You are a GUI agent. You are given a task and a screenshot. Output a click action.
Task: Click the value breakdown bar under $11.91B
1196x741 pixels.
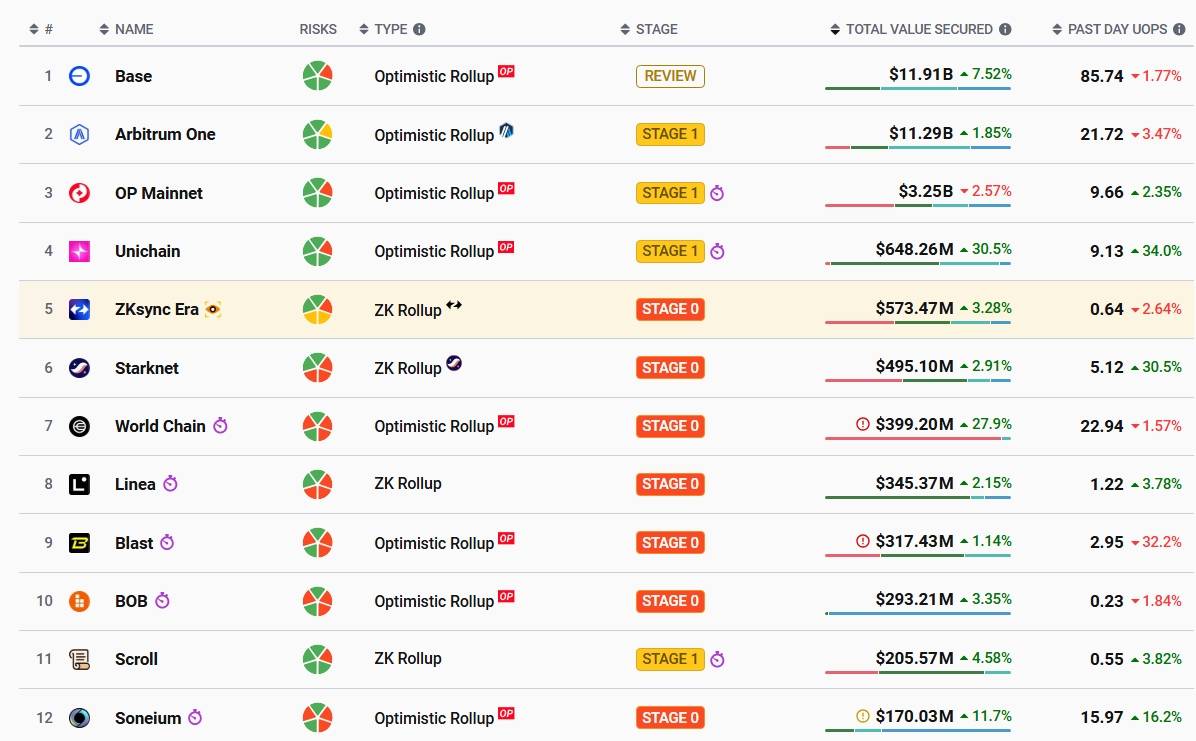(918, 89)
